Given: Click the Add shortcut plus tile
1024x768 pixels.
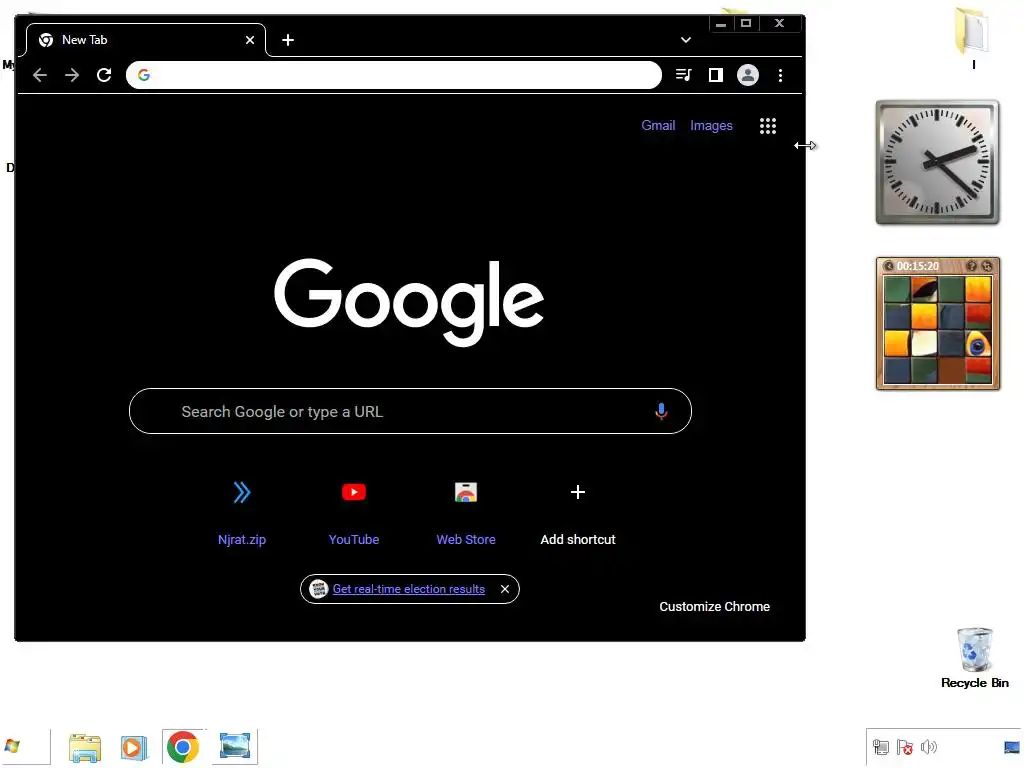Looking at the screenshot, I should (577, 511).
